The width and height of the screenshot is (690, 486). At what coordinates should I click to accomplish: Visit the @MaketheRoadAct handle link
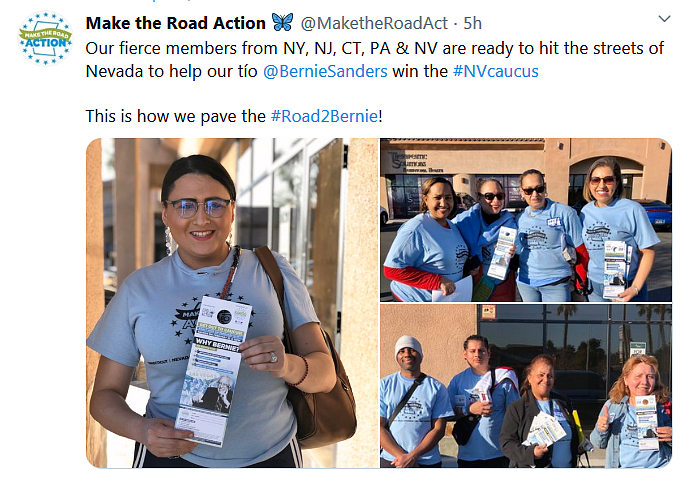click(x=374, y=23)
